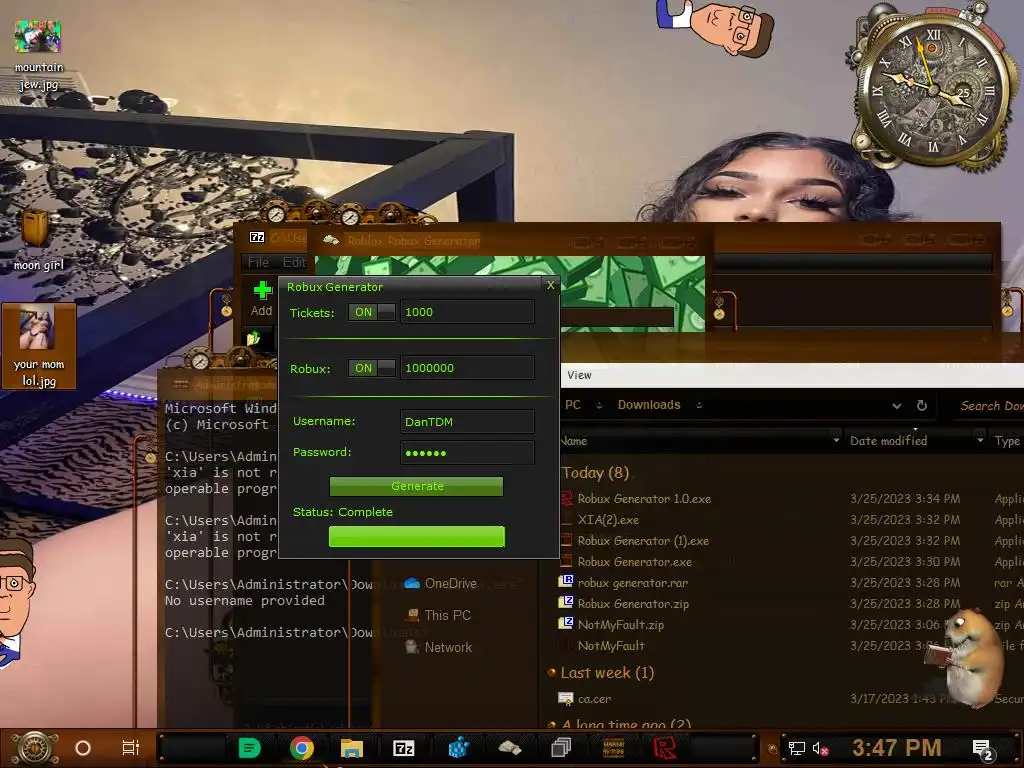Screen dimensions: 1024x768
Task: Select This PC in the navigation pane
Action: click(438, 615)
